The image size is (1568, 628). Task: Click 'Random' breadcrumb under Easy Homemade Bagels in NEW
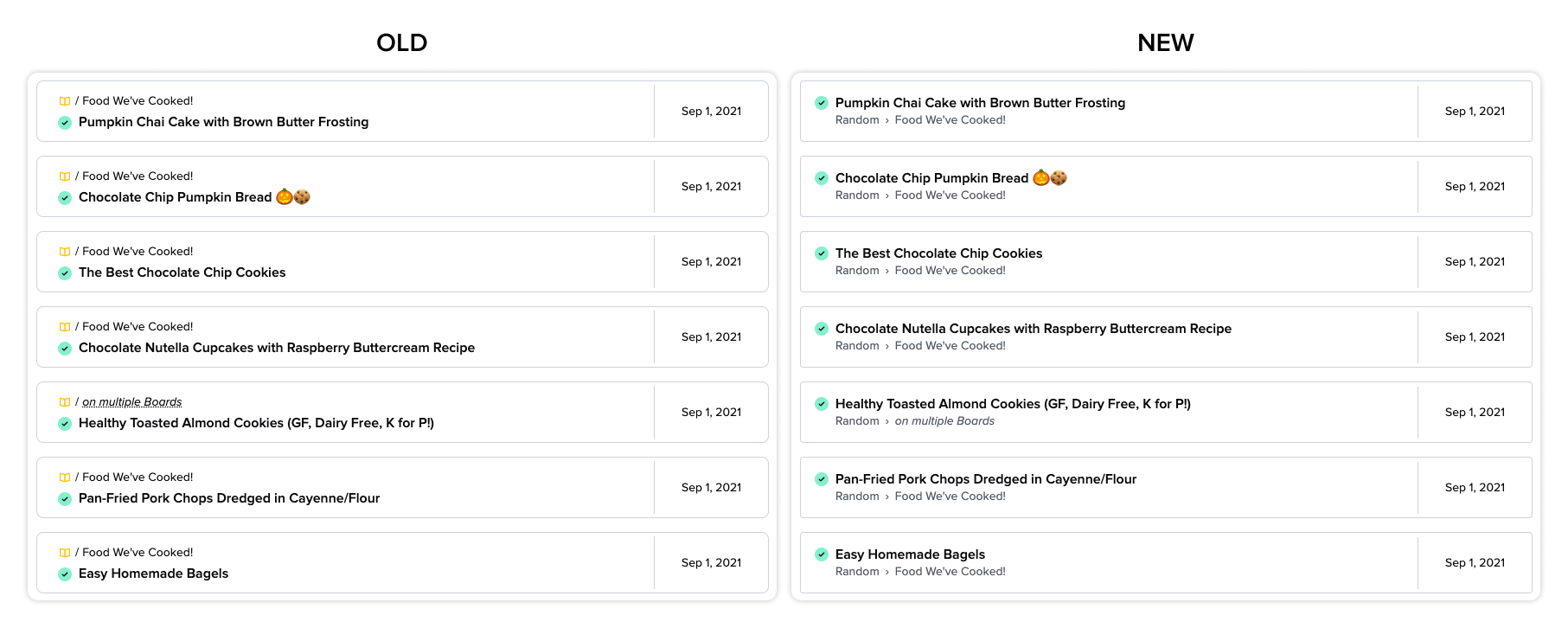pos(857,572)
